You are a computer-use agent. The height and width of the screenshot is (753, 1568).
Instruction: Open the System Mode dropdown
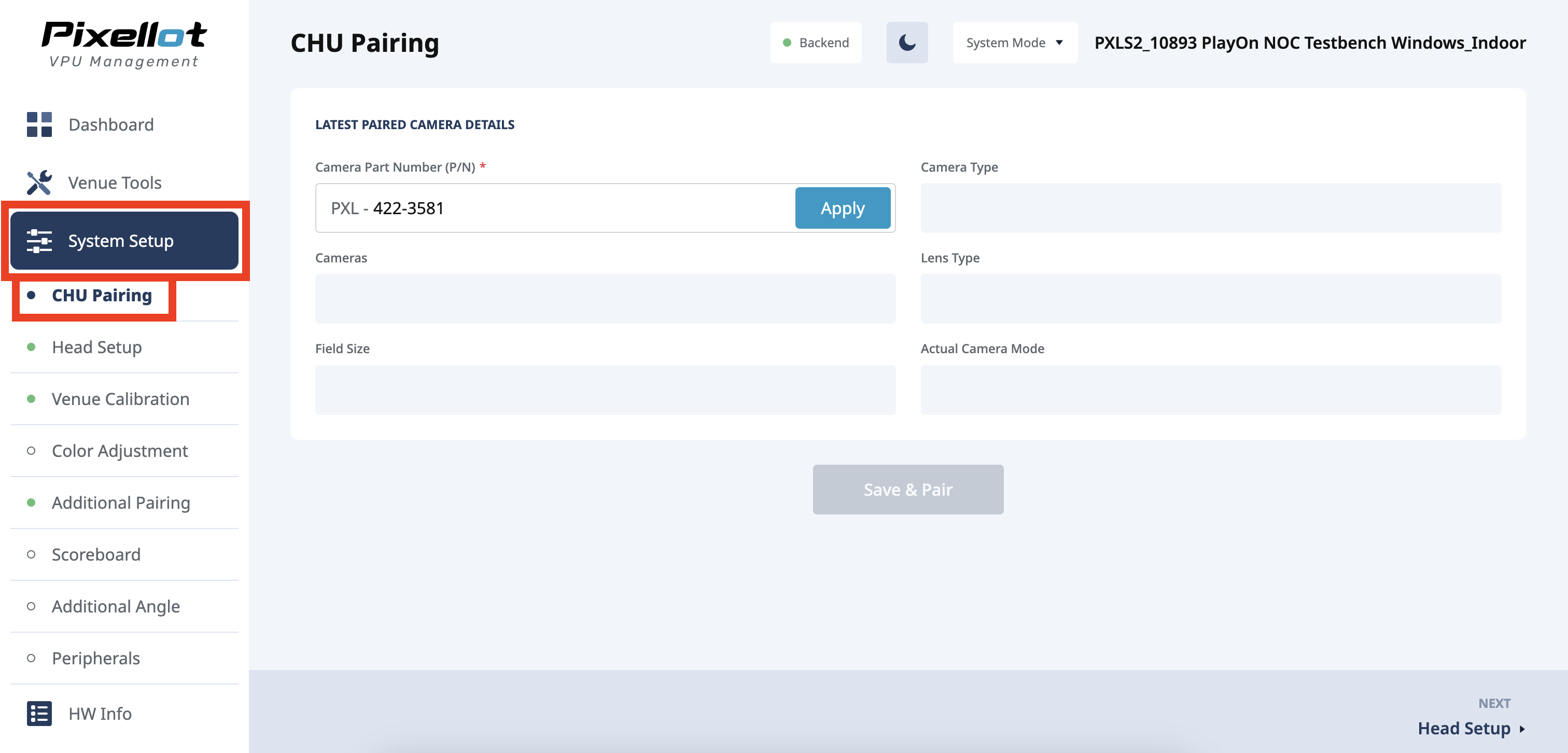click(1014, 43)
